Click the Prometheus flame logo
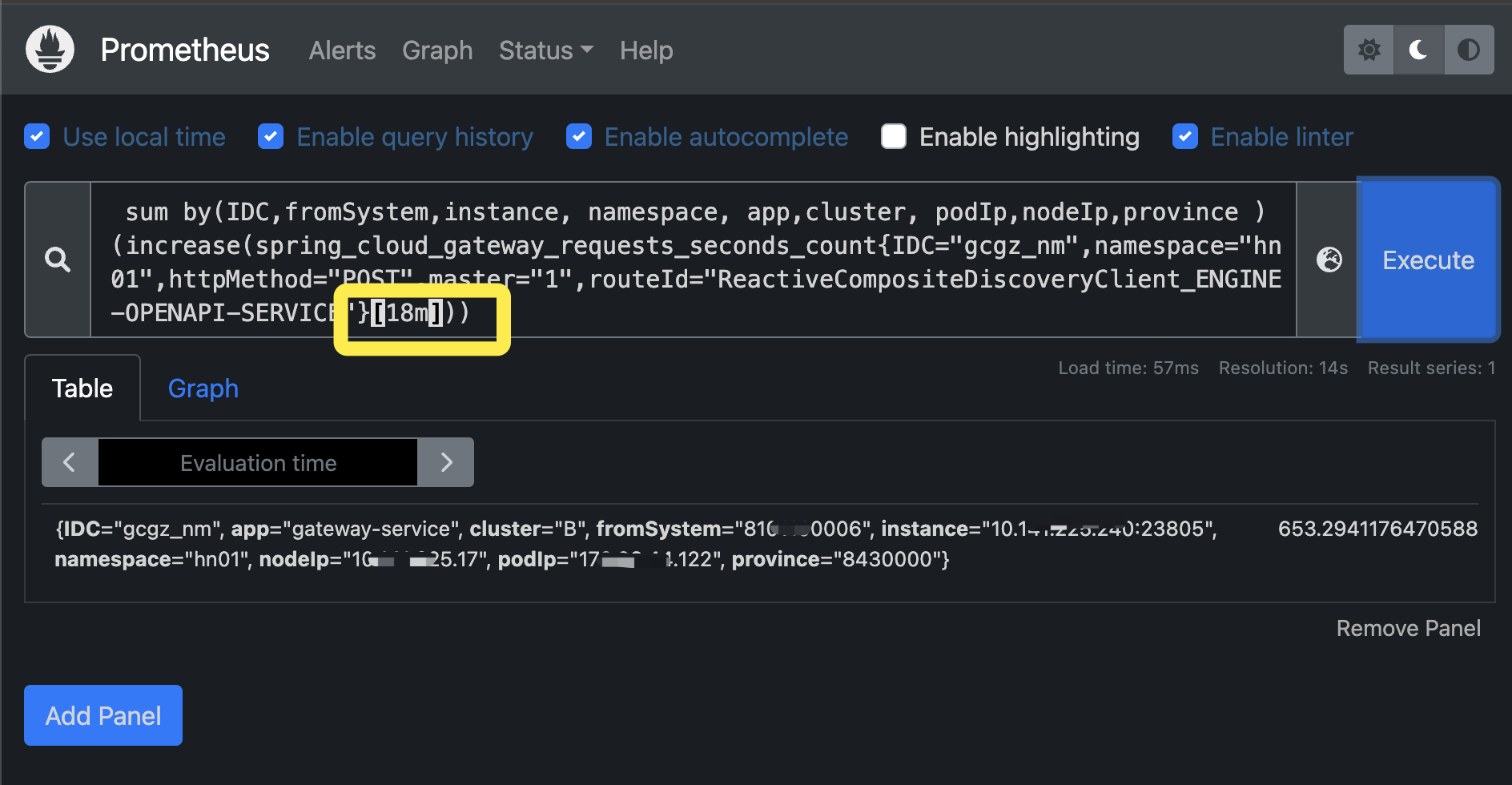The height and width of the screenshot is (785, 1512). pyautogui.click(x=50, y=50)
